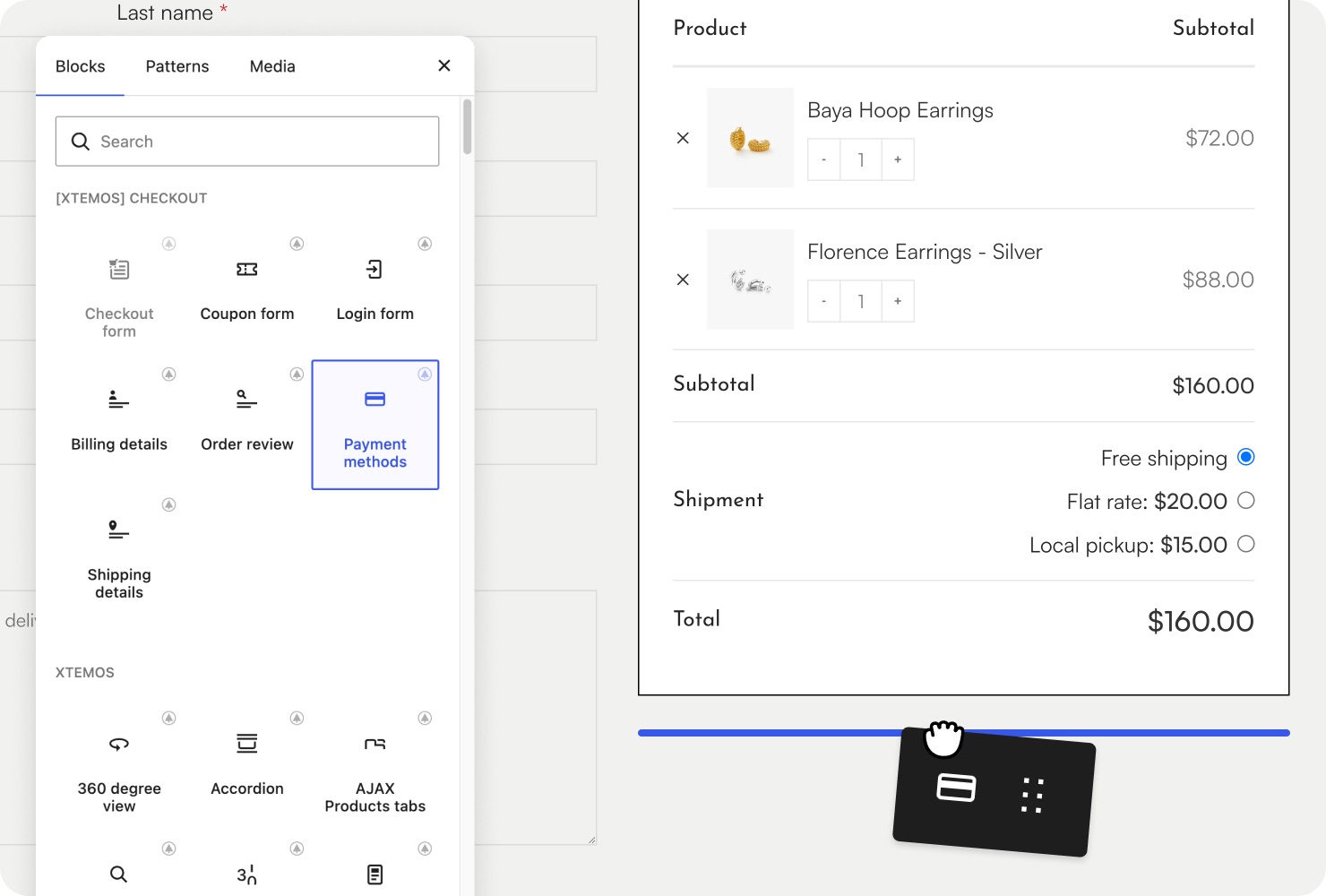Click the magnifier block icon in XTEMOS section
Screen dimensions: 1326x896
[x=118, y=874]
